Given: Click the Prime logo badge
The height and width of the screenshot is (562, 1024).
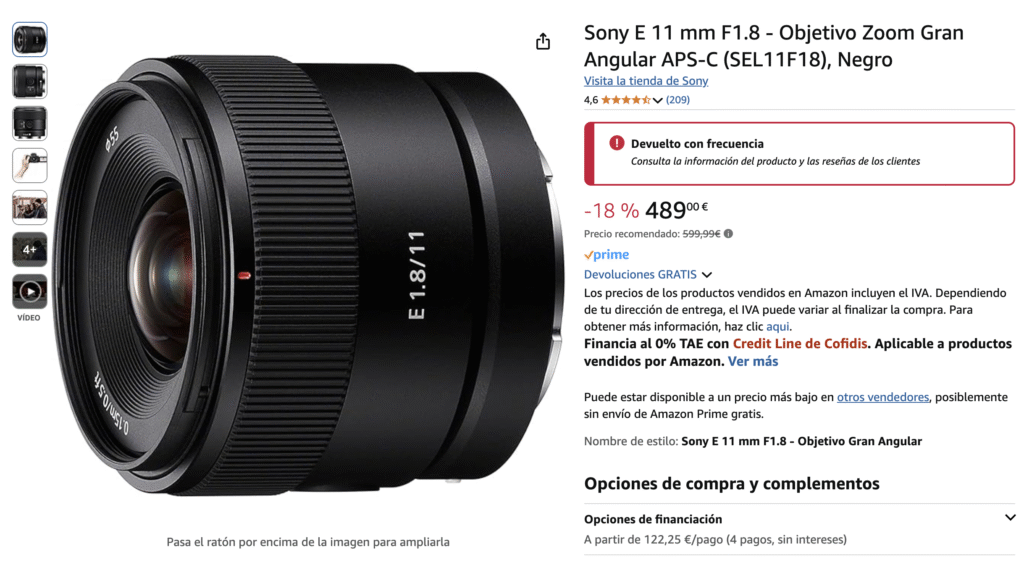Looking at the screenshot, I should pos(607,255).
